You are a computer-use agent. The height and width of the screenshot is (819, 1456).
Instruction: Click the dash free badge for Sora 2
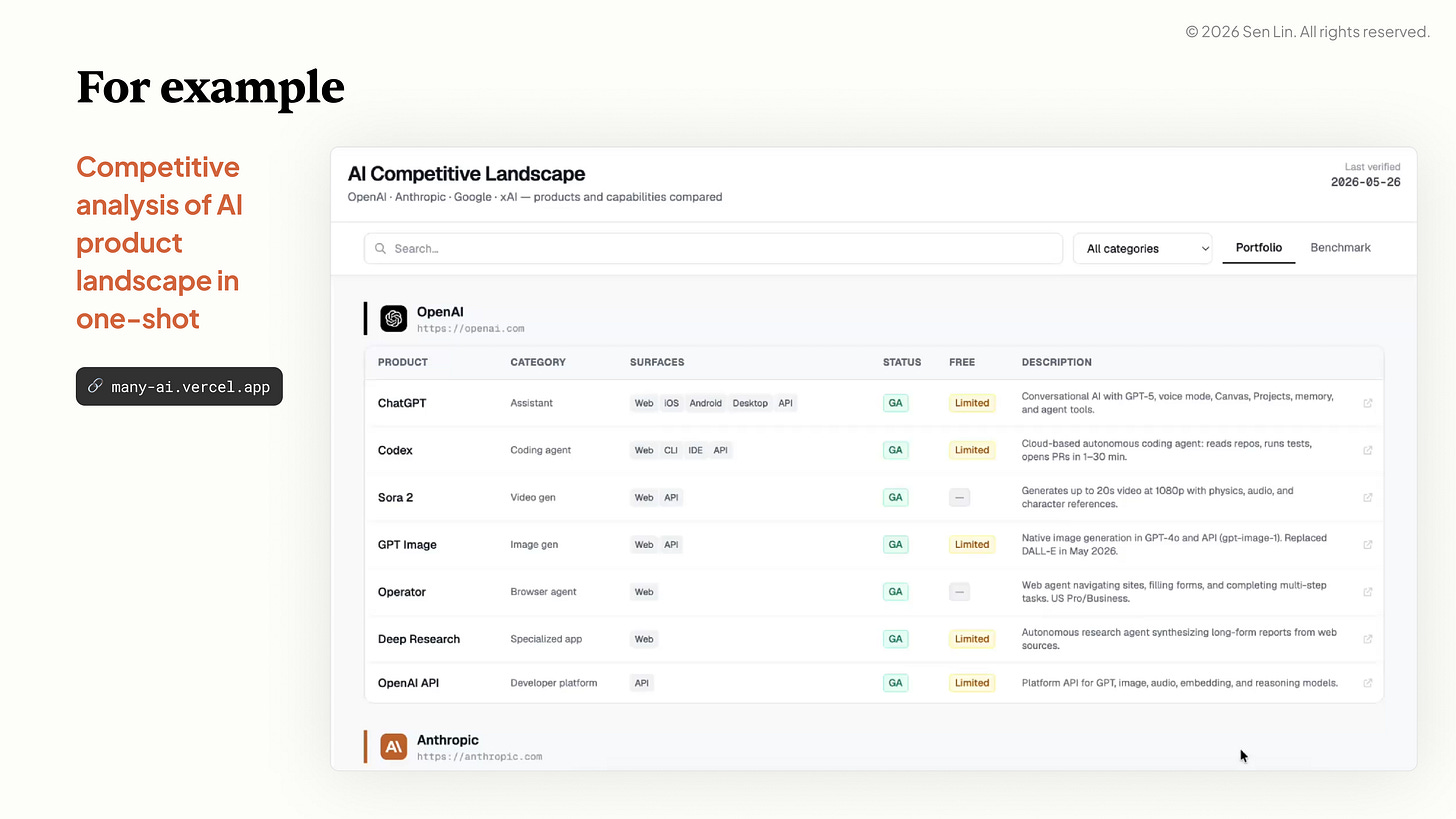pyautogui.click(x=960, y=497)
